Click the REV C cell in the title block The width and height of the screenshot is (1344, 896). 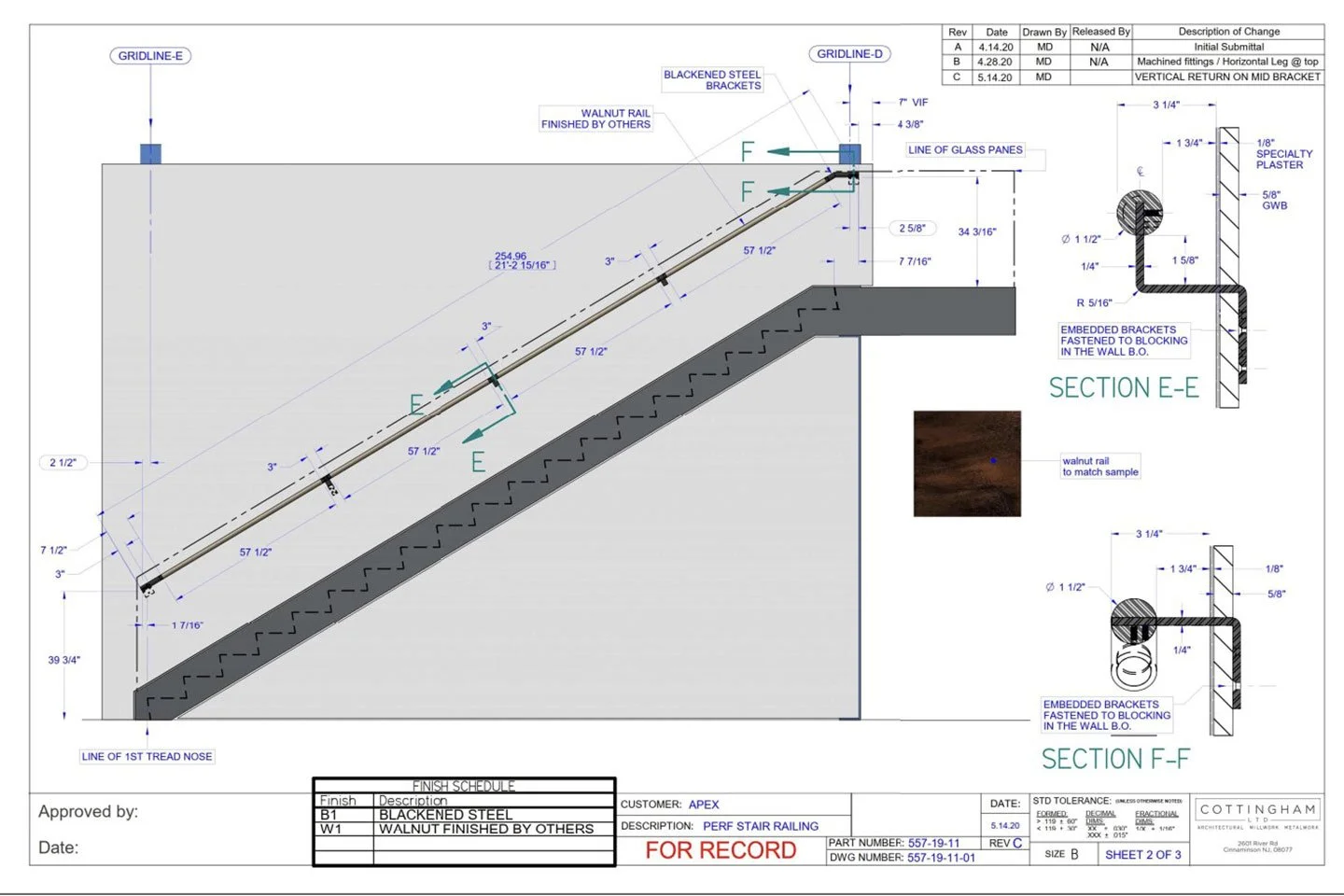point(1005,844)
